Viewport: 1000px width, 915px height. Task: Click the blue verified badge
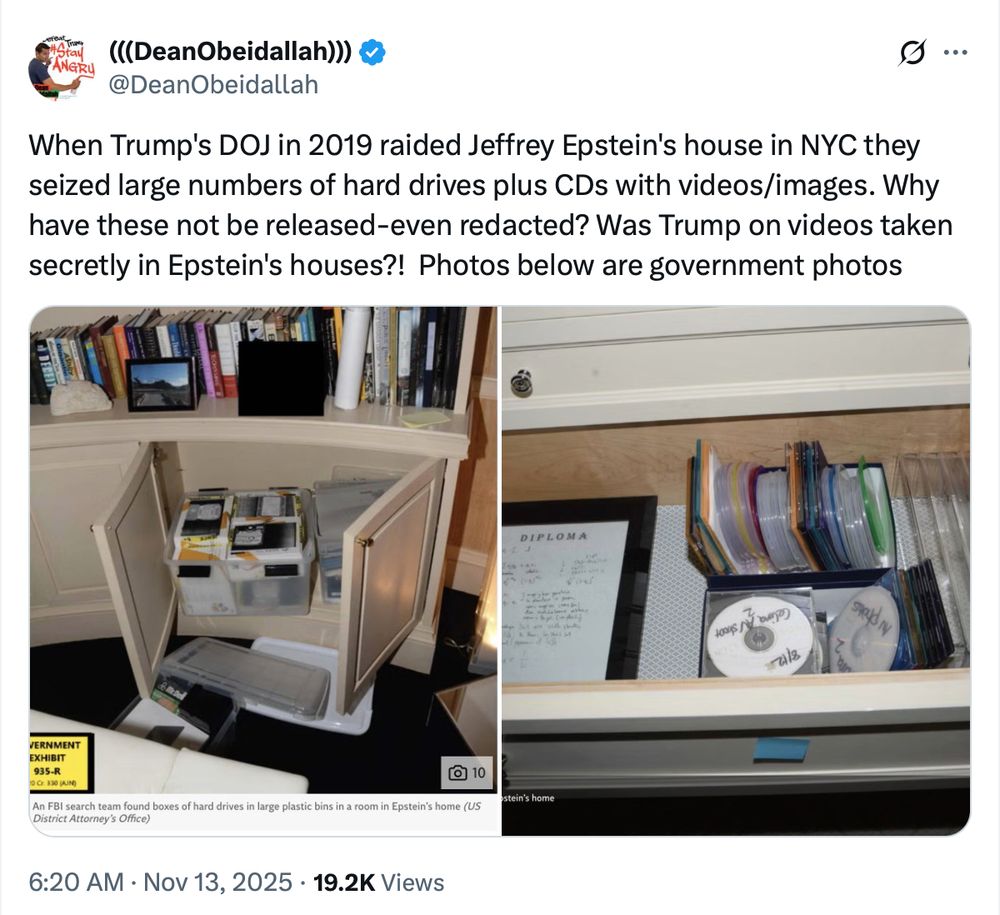372,52
